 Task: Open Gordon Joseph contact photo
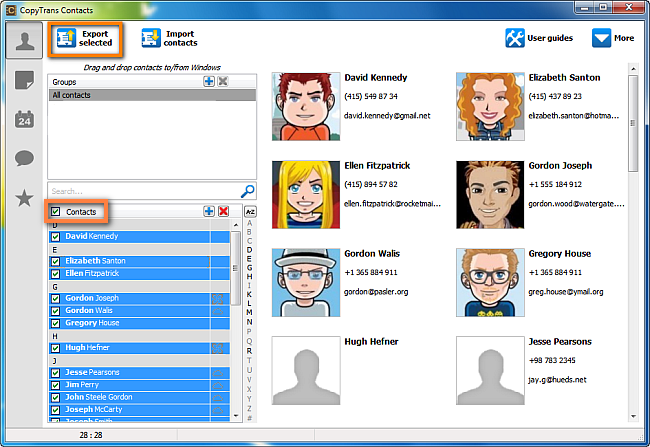point(490,194)
